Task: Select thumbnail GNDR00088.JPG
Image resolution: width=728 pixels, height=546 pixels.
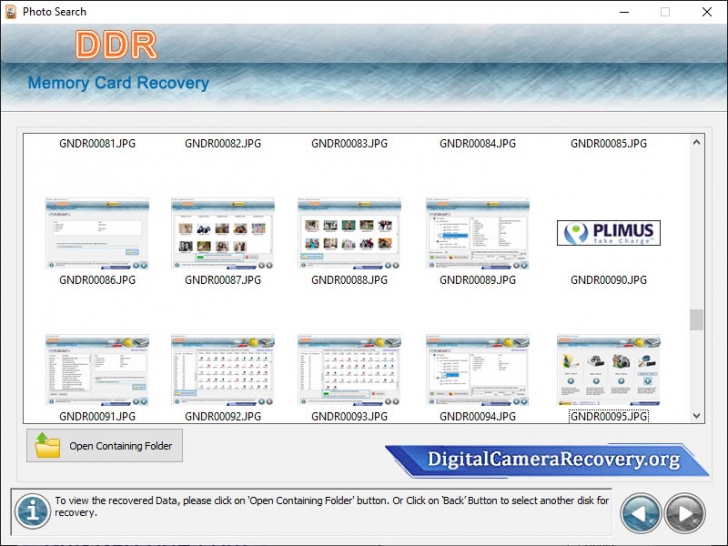Action: [349, 234]
